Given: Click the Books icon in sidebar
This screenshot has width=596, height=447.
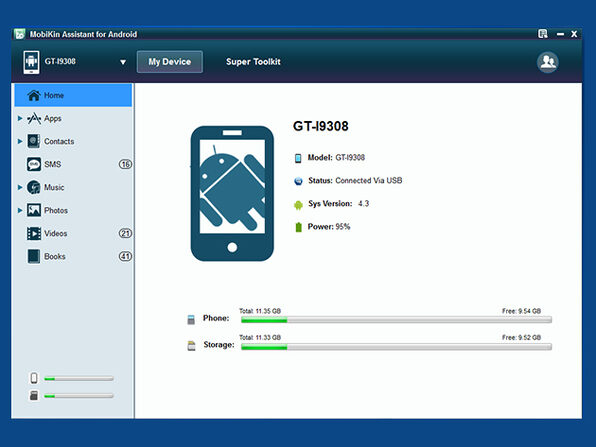Looking at the screenshot, I should (x=34, y=256).
